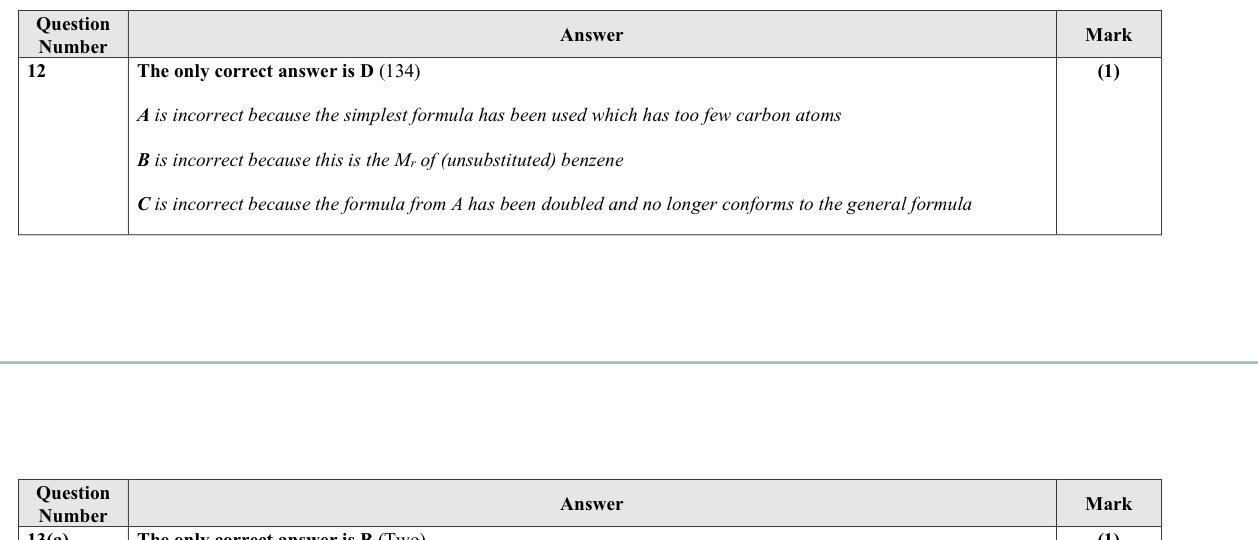The height and width of the screenshot is (540, 1258).
Task: Click the cut-off answer text for question 13(a)
Action: (x=281, y=536)
